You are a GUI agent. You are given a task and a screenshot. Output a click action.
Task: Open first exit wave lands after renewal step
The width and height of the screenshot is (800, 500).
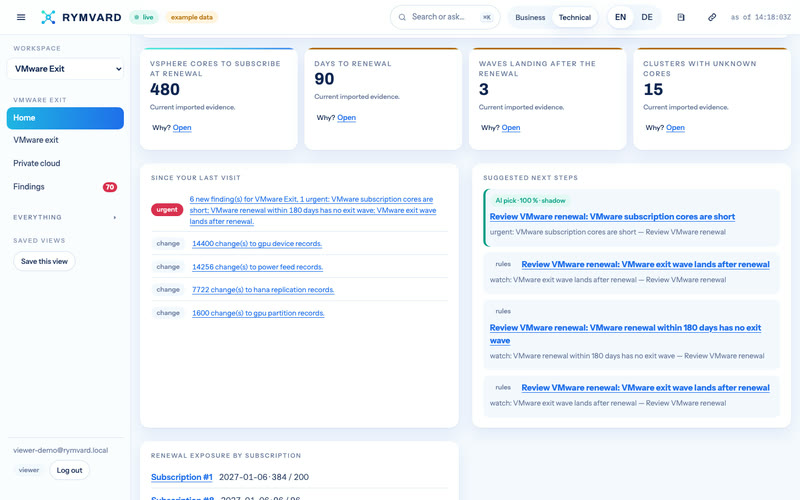[x=645, y=264]
